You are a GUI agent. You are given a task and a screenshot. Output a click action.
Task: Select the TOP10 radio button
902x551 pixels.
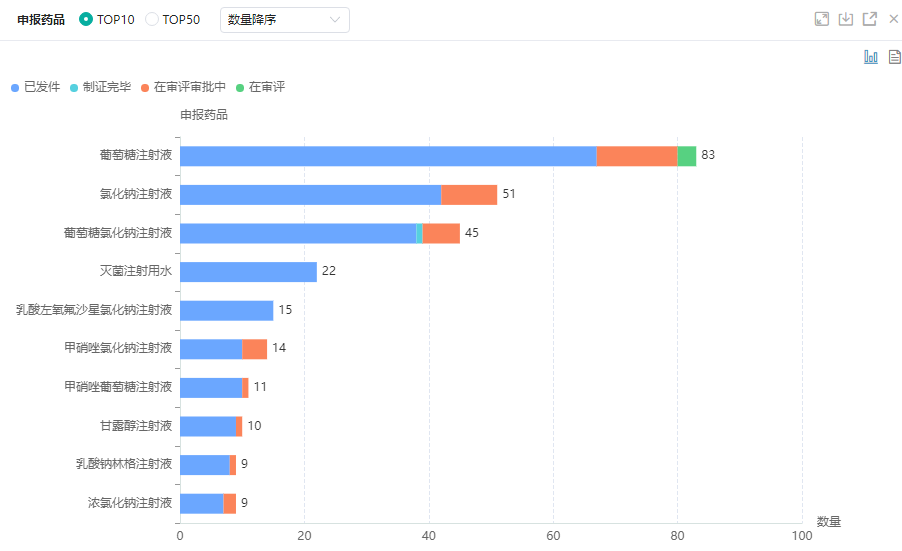click(x=86, y=20)
